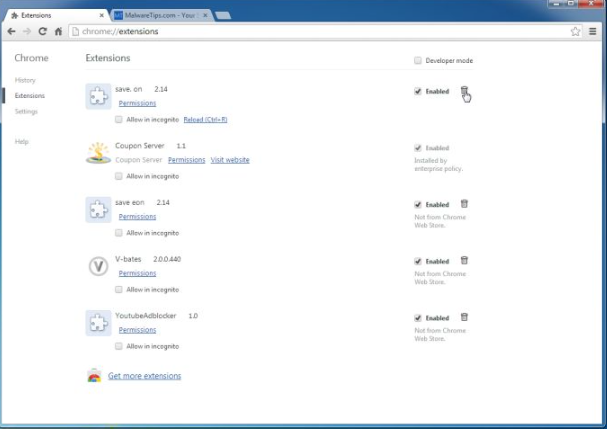Click Permissions link under V-bates
The image size is (608, 429).
click(x=137, y=273)
